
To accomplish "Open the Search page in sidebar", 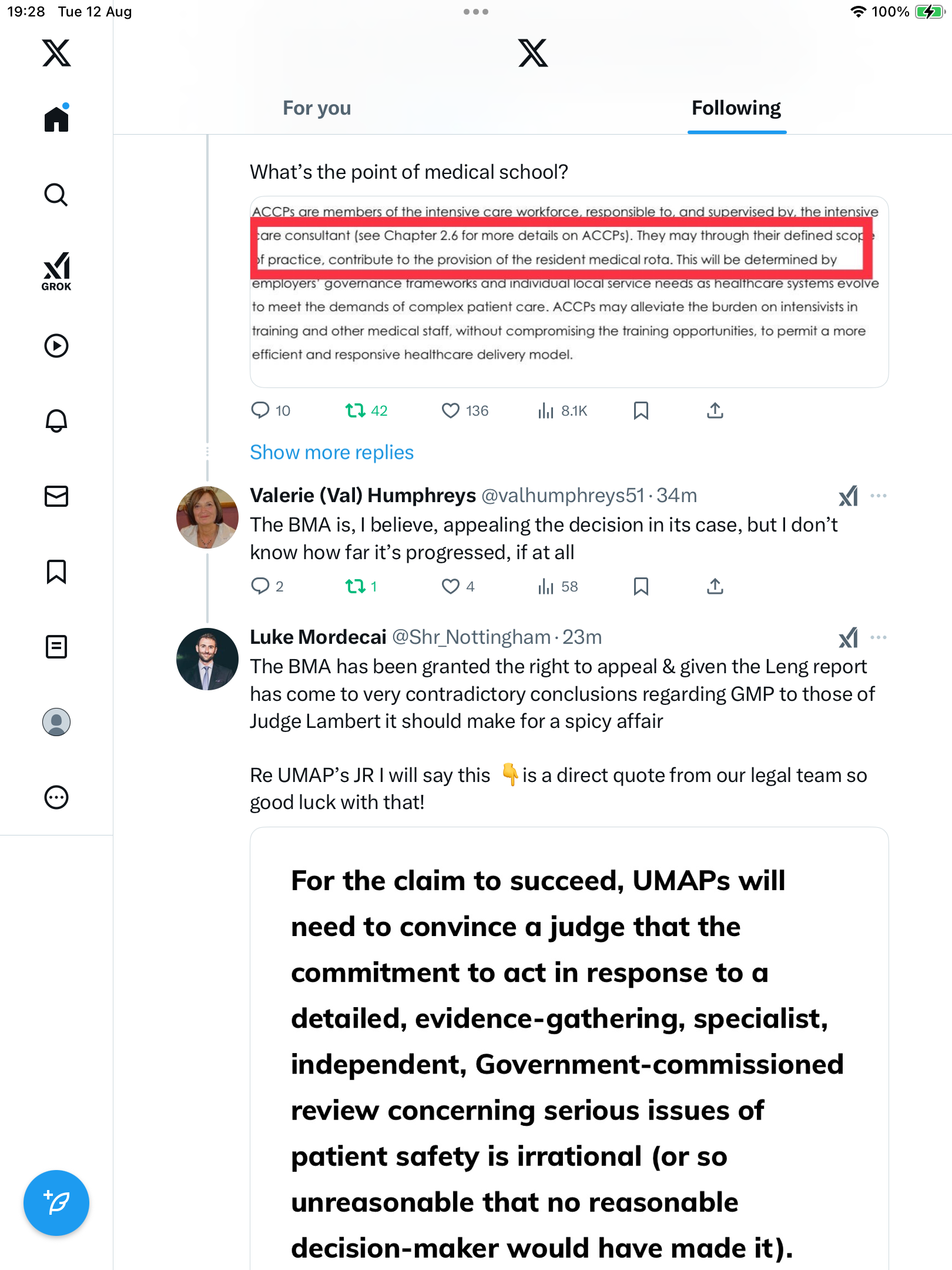I will 56,195.
